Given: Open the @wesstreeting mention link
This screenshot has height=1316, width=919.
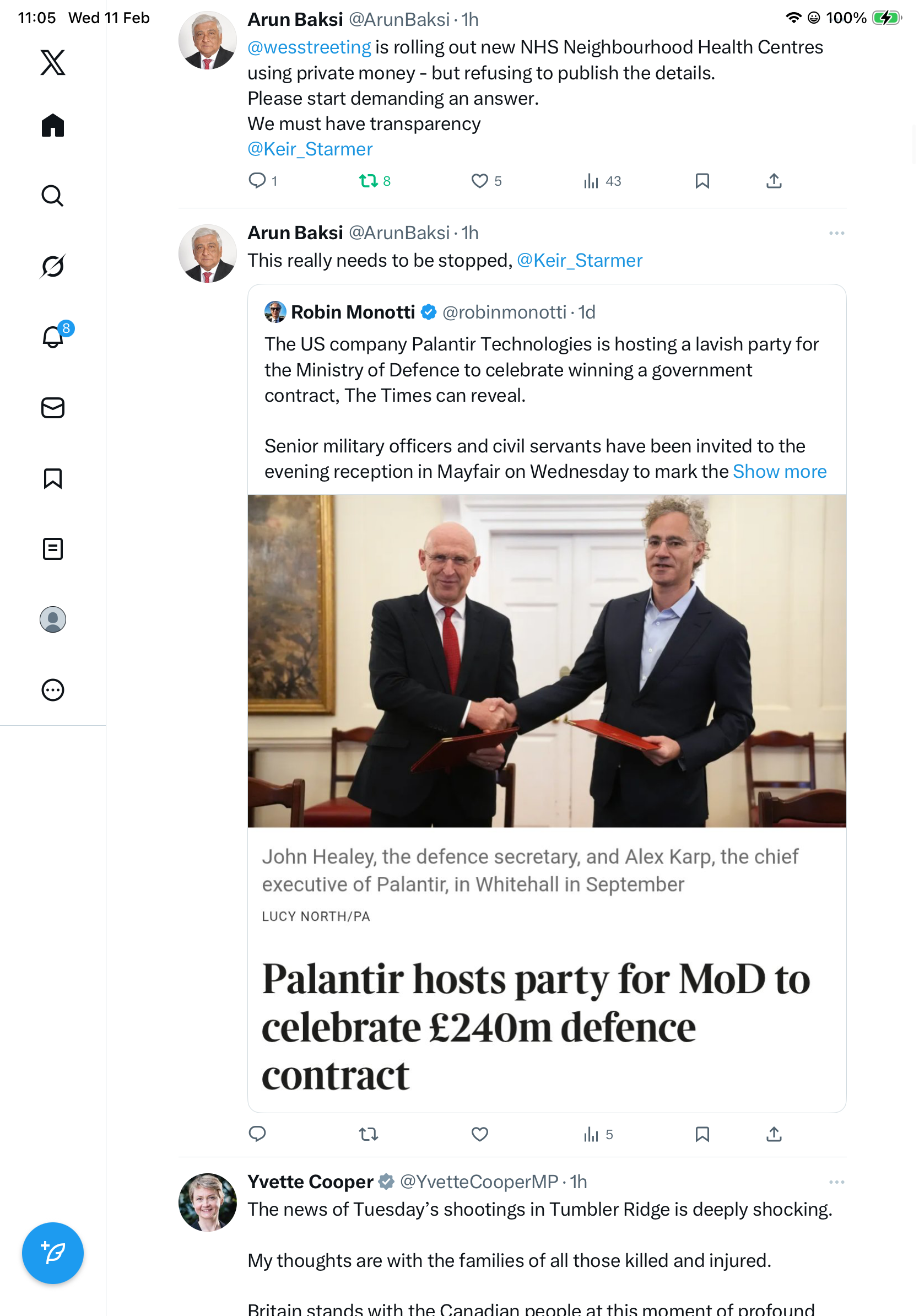Looking at the screenshot, I should [x=310, y=47].
